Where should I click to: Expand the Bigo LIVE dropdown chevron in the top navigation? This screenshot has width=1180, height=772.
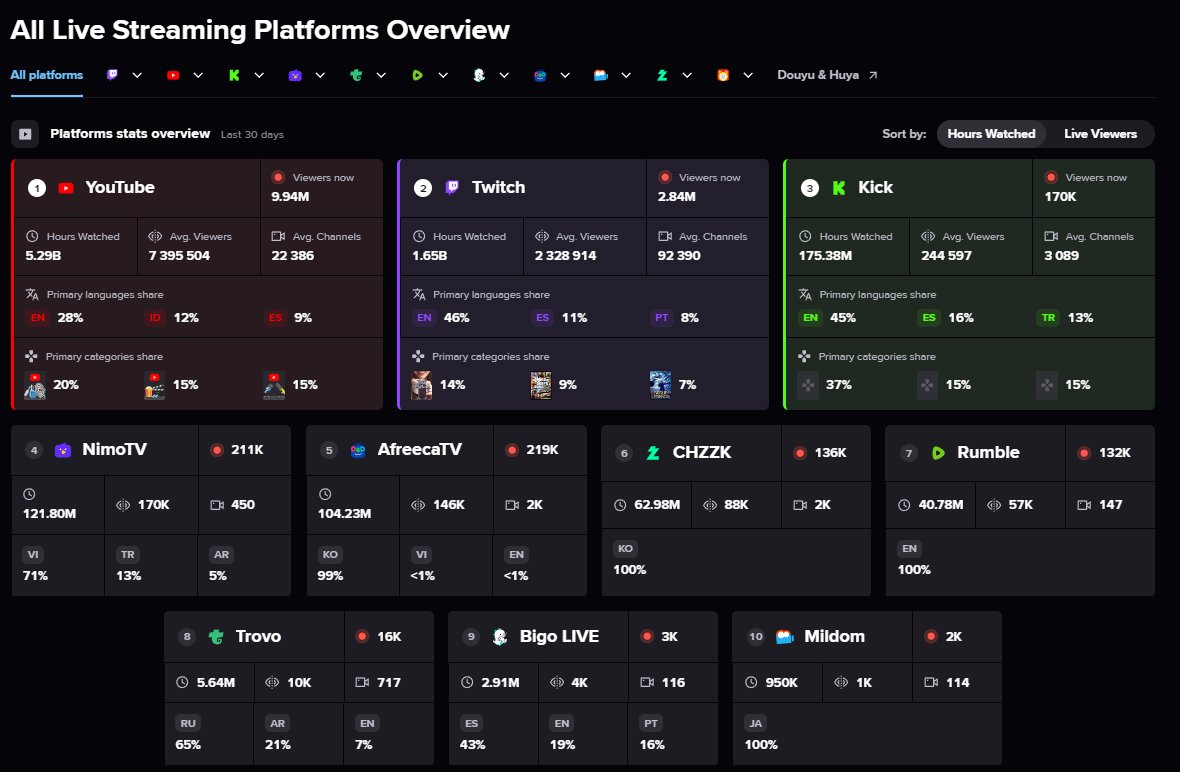tap(503, 75)
